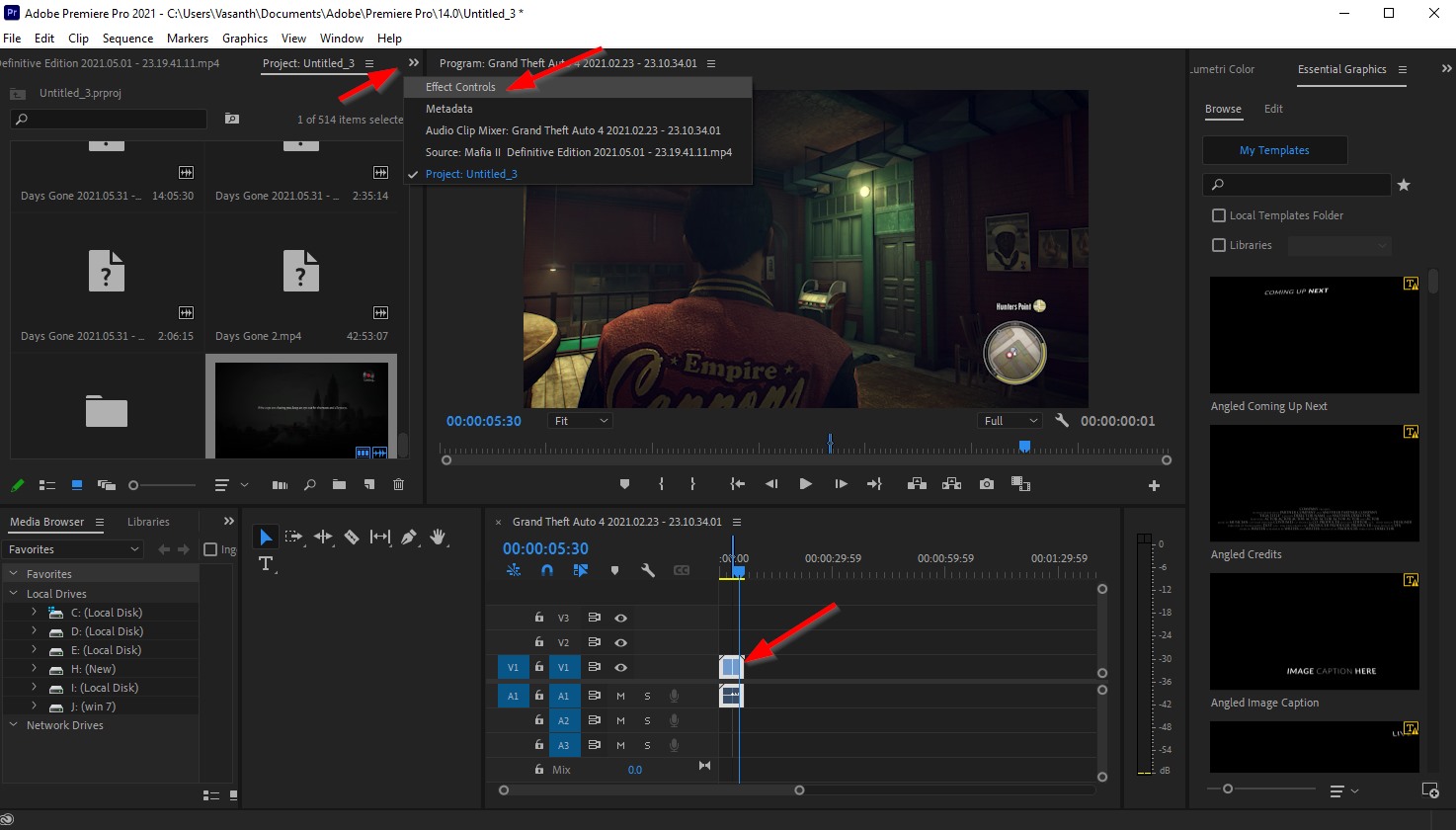Open the Fit zoom level dropdown
Viewport: 1456px width, 830px height.
tap(581, 421)
